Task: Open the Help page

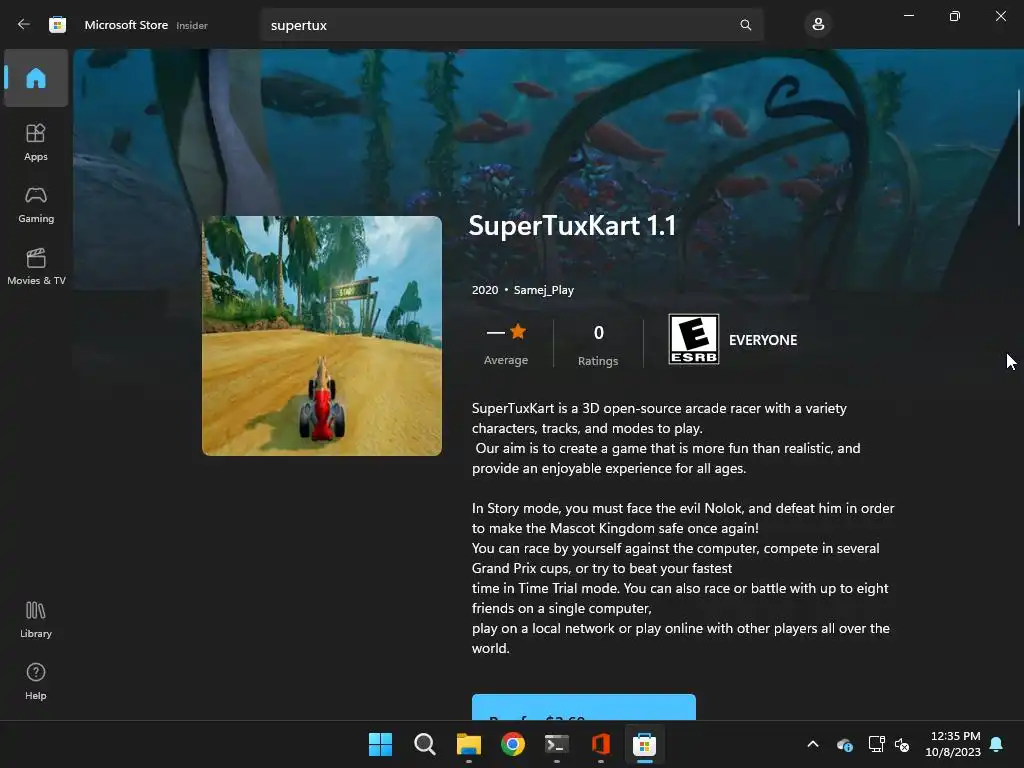Action: tap(36, 681)
